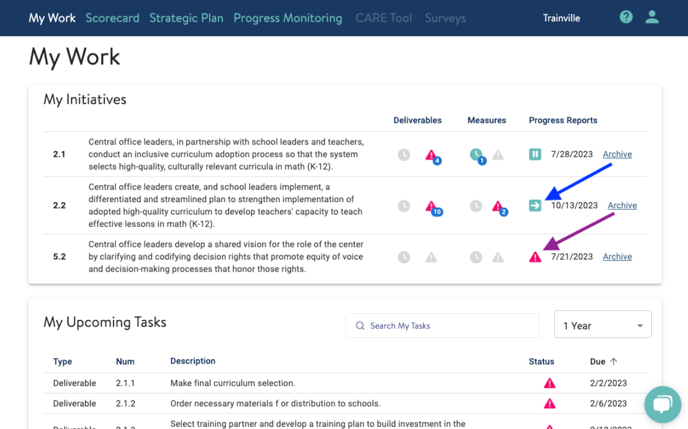Click red status alert for task 2.1.1
688x429 pixels.
(549, 383)
